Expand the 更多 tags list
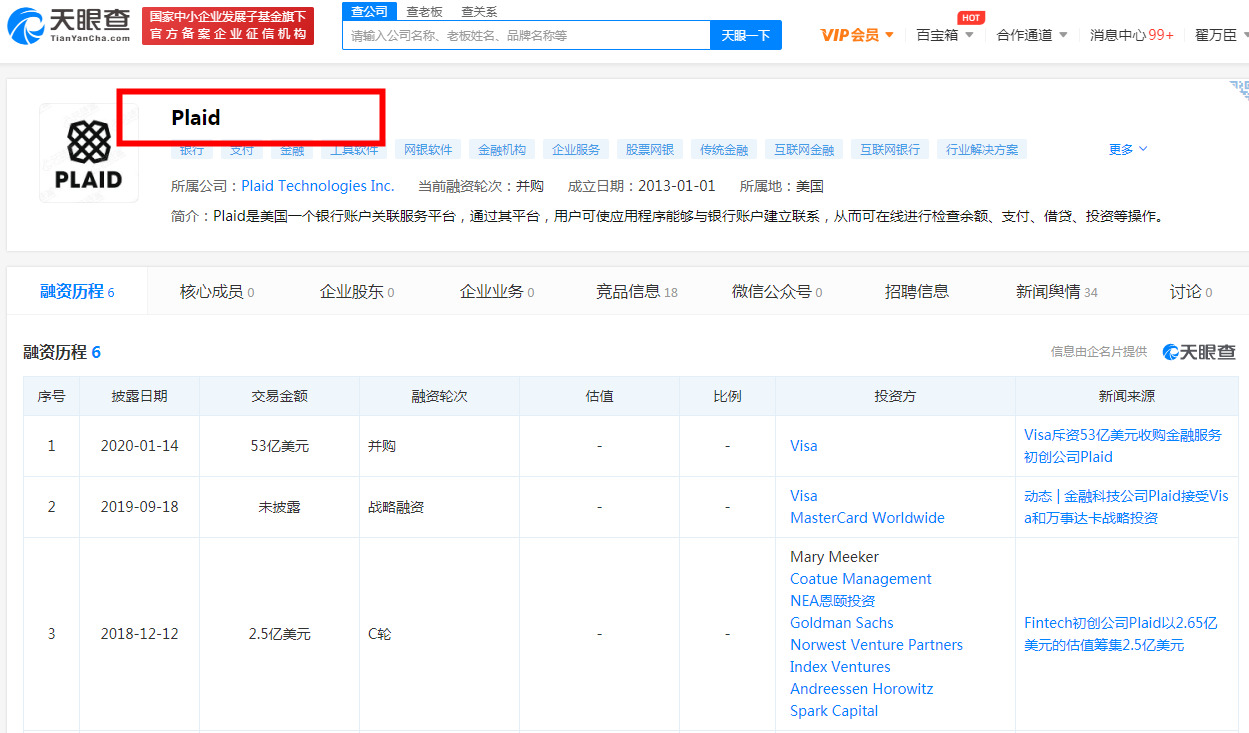This screenshot has width=1249, height=733. (1128, 149)
